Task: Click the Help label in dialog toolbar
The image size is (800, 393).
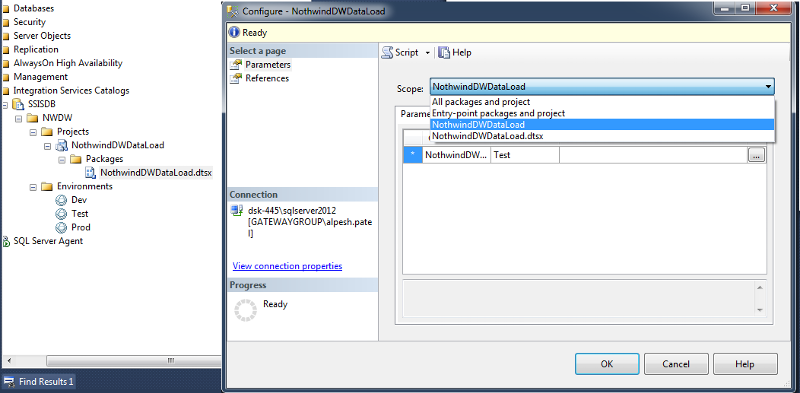Action: click(x=462, y=53)
